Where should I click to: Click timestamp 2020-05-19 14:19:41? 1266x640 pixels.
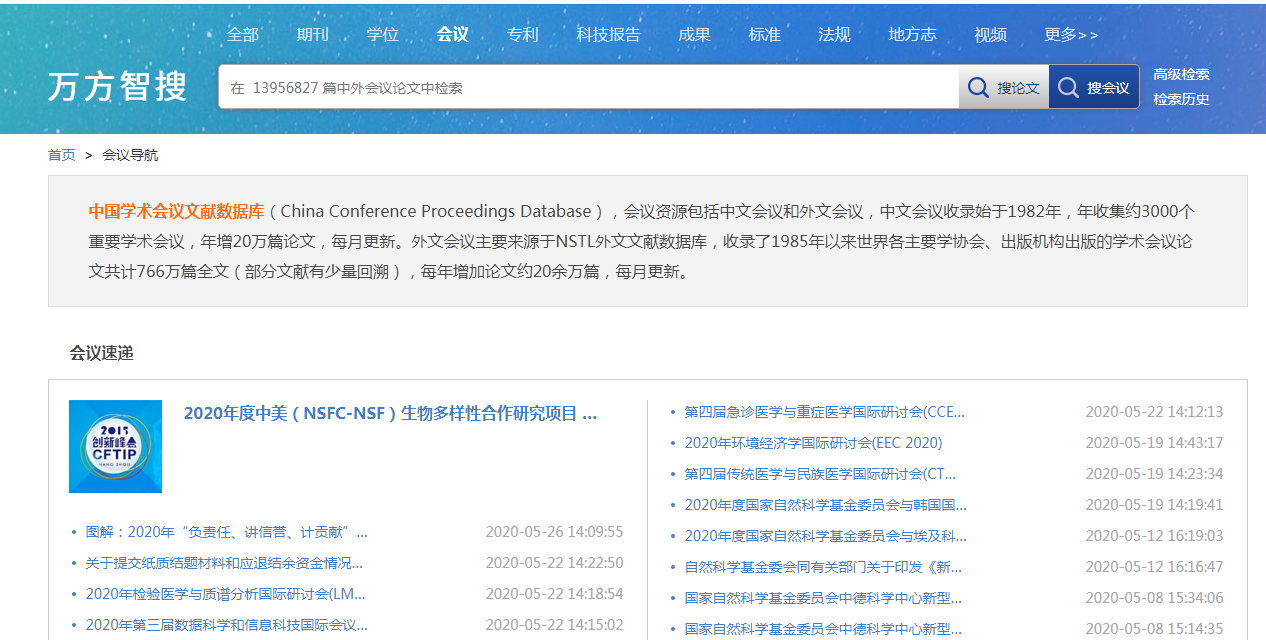coord(1155,505)
